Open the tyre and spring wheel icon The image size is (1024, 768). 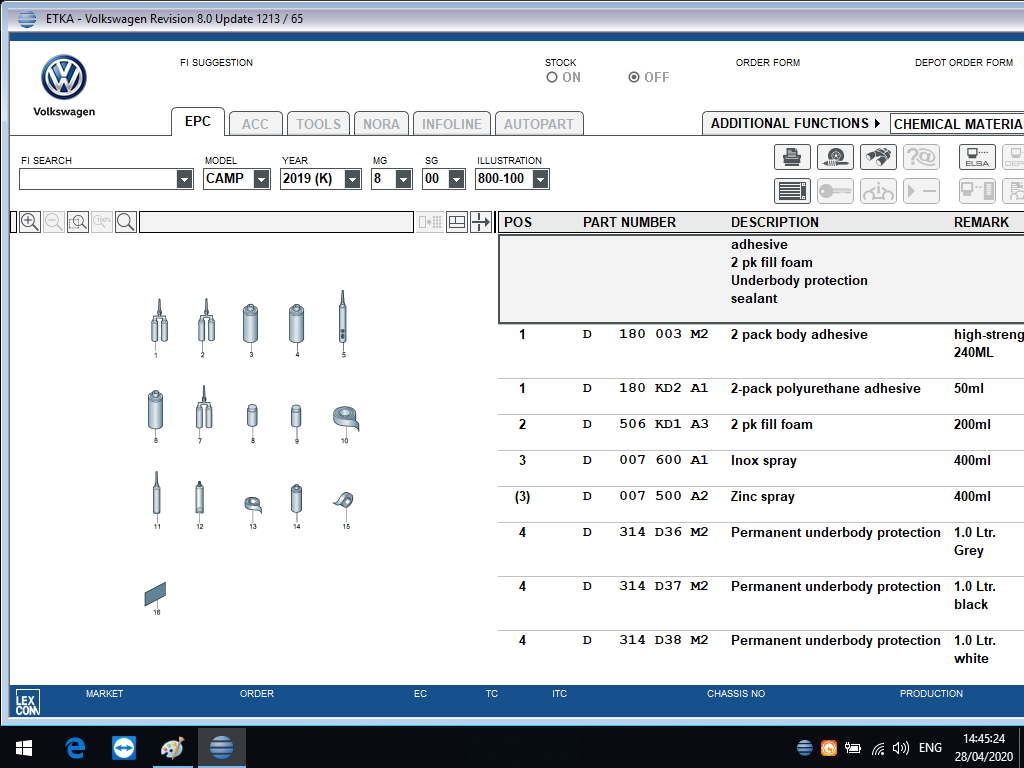tap(835, 157)
